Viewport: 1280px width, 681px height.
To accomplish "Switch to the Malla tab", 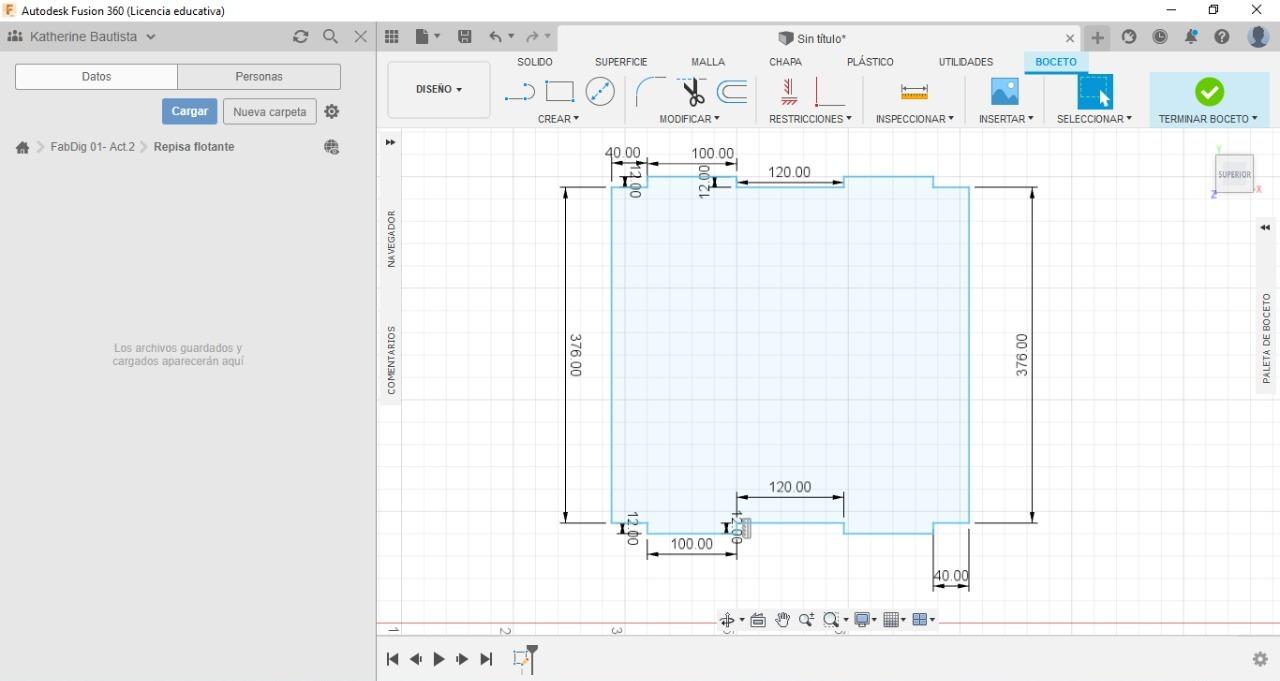I will (708, 62).
